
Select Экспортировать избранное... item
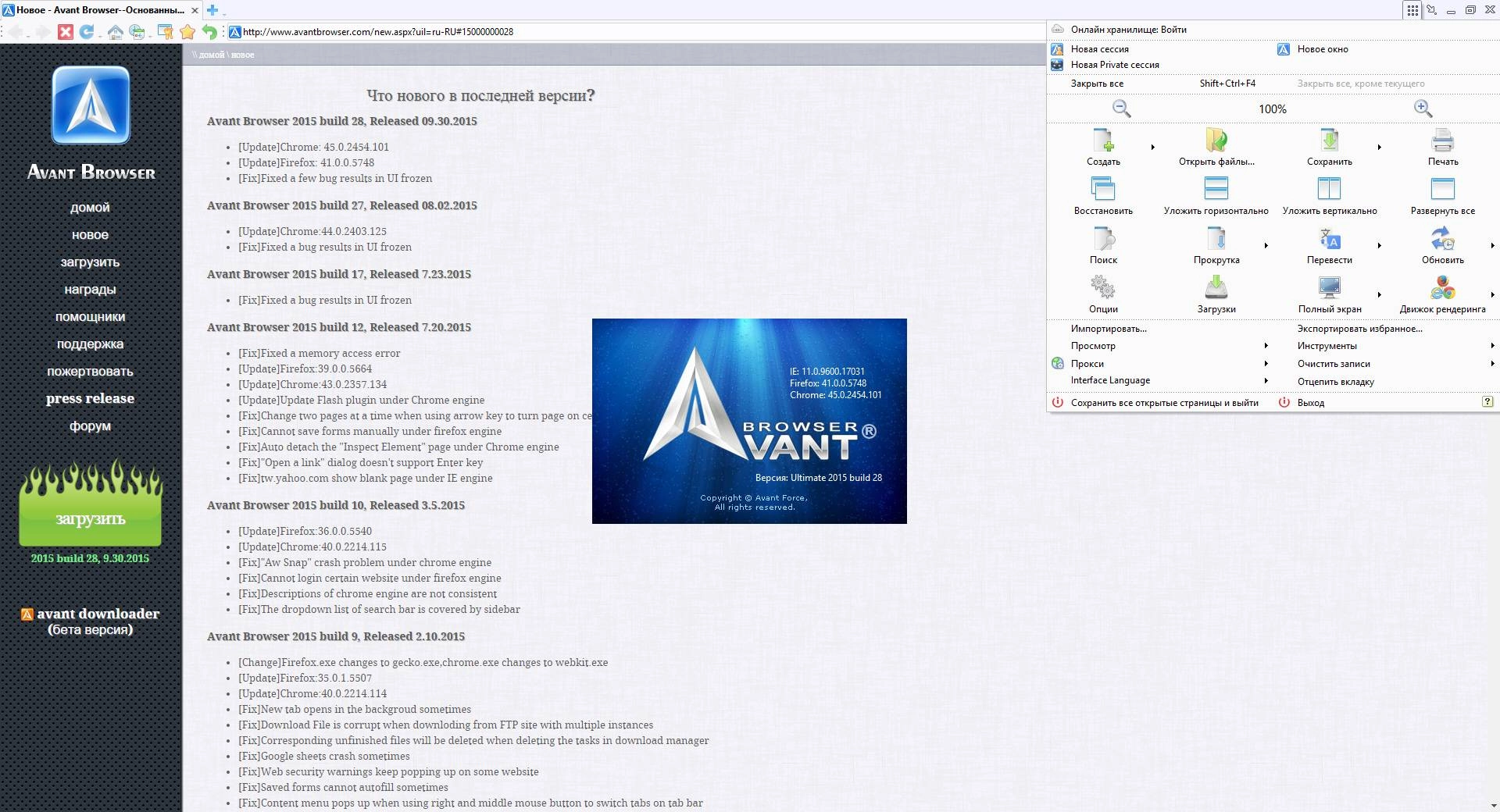click(x=1360, y=329)
